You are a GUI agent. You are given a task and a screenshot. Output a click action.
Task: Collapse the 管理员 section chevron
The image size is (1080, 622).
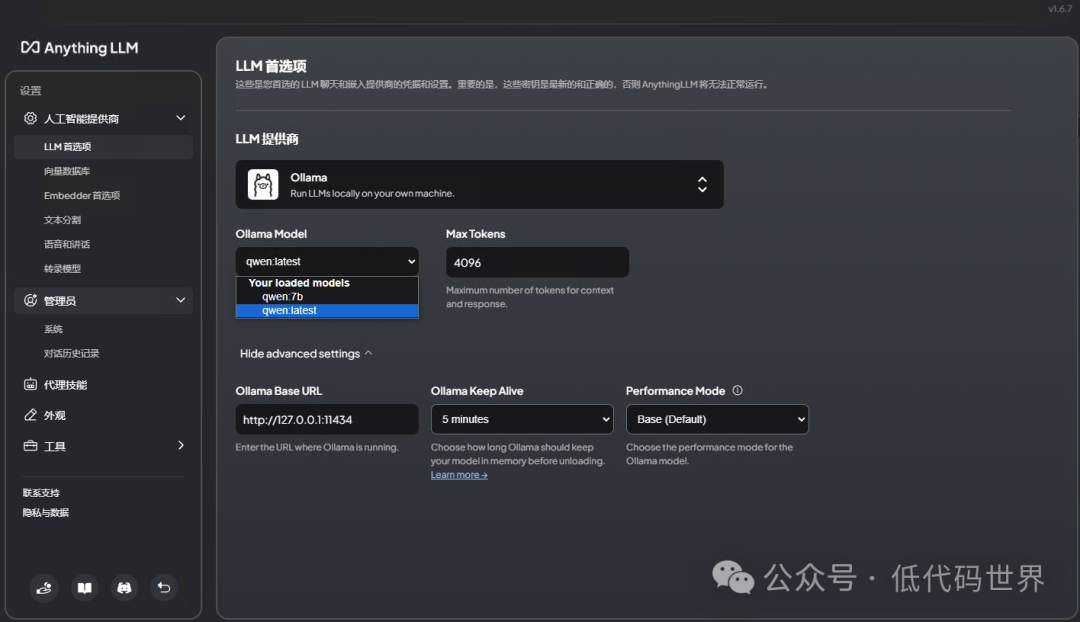(x=181, y=300)
